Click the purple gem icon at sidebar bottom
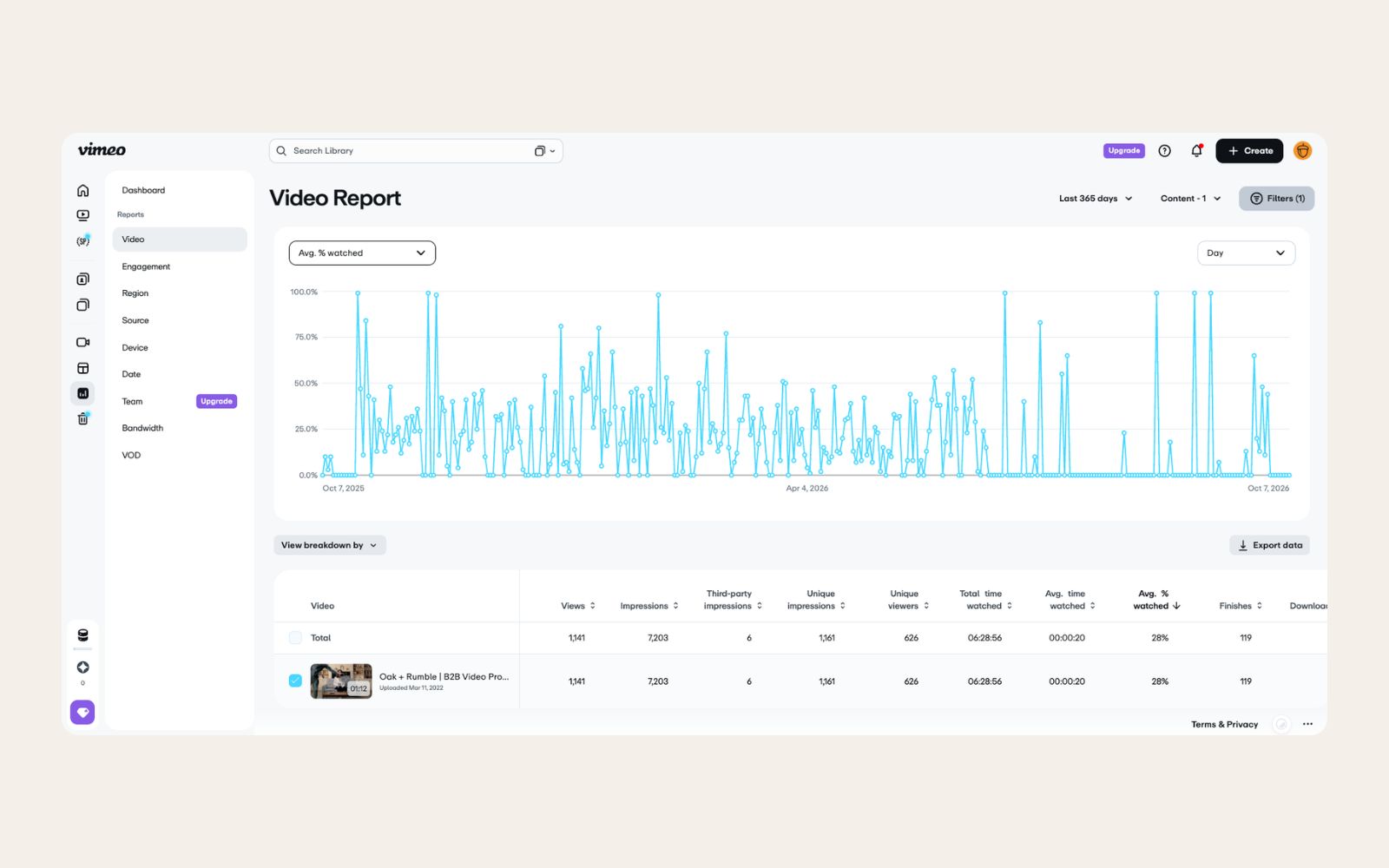The height and width of the screenshot is (868, 1389). pos(82,713)
